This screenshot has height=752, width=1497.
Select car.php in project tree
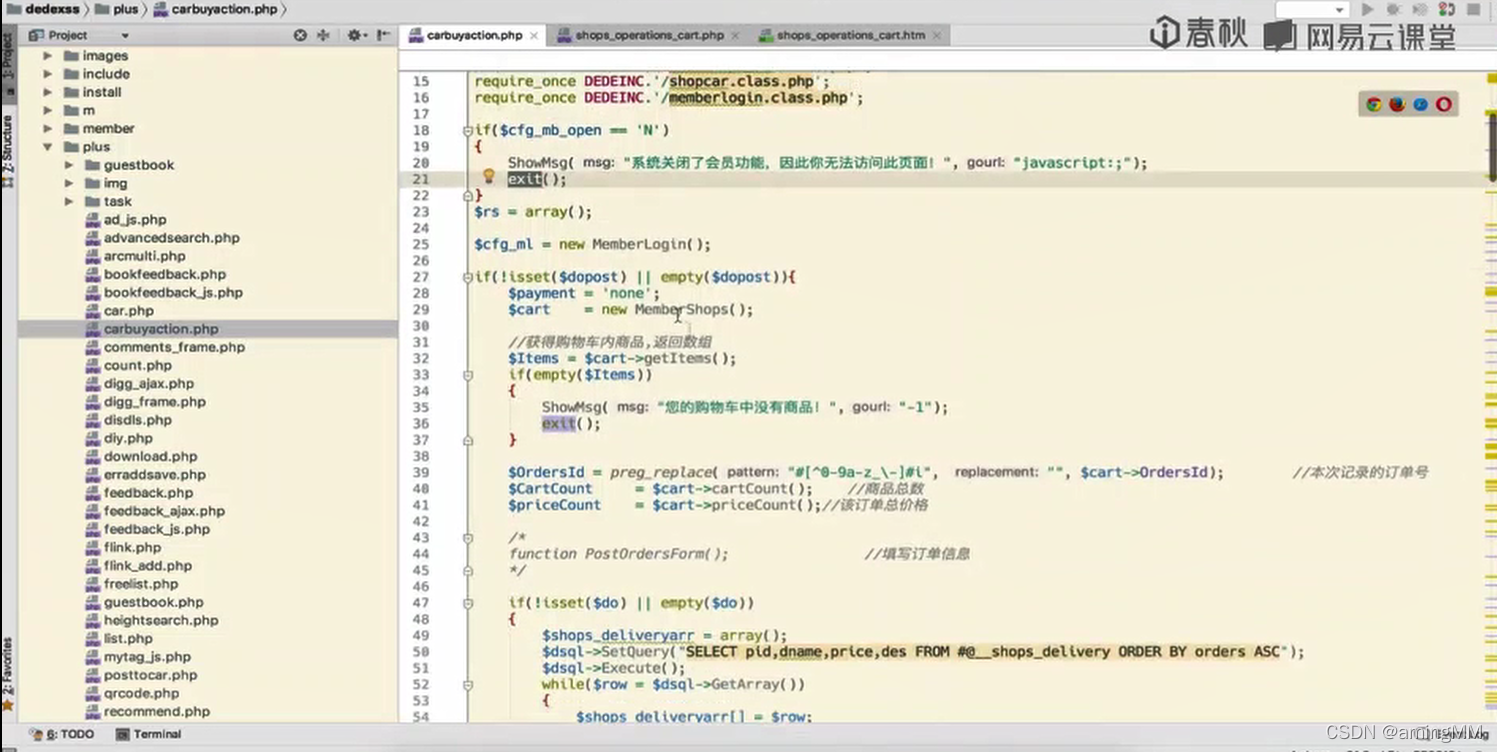128,311
